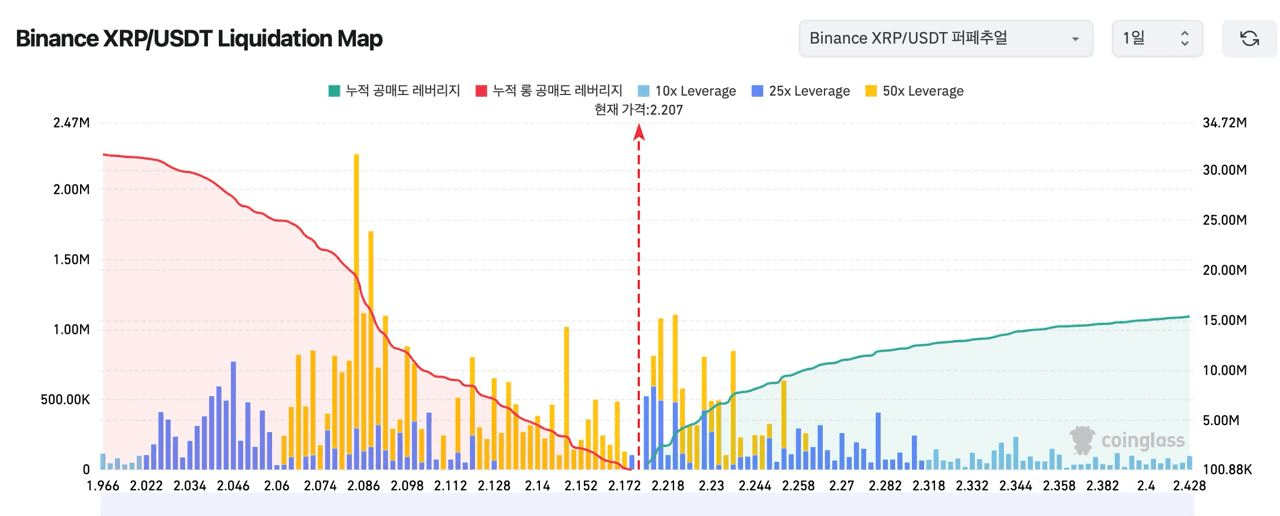Click the 30.00M right axis label
The width and height of the screenshot is (1280, 516).
[x=1223, y=170]
